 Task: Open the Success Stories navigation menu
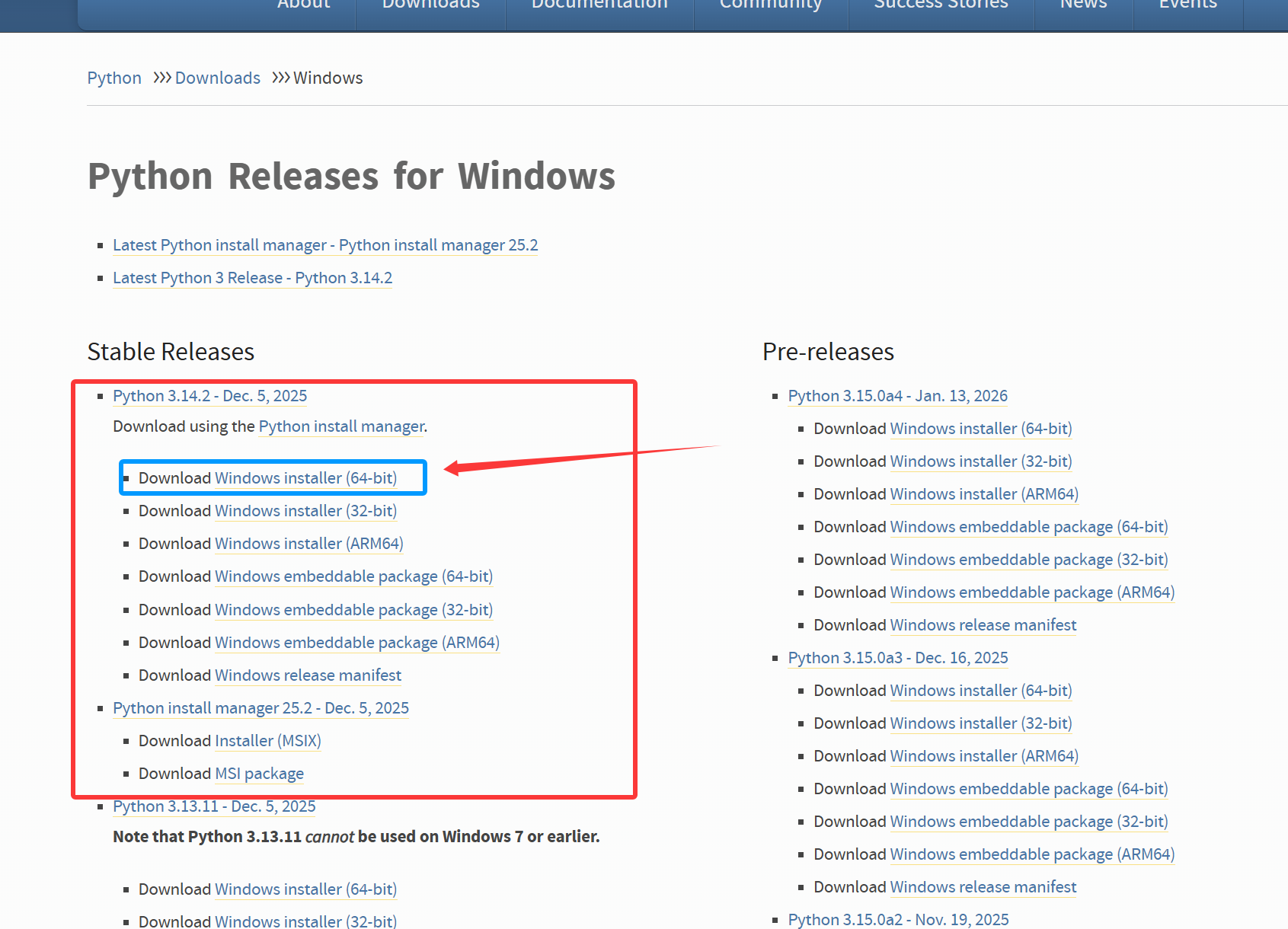click(941, 6)
